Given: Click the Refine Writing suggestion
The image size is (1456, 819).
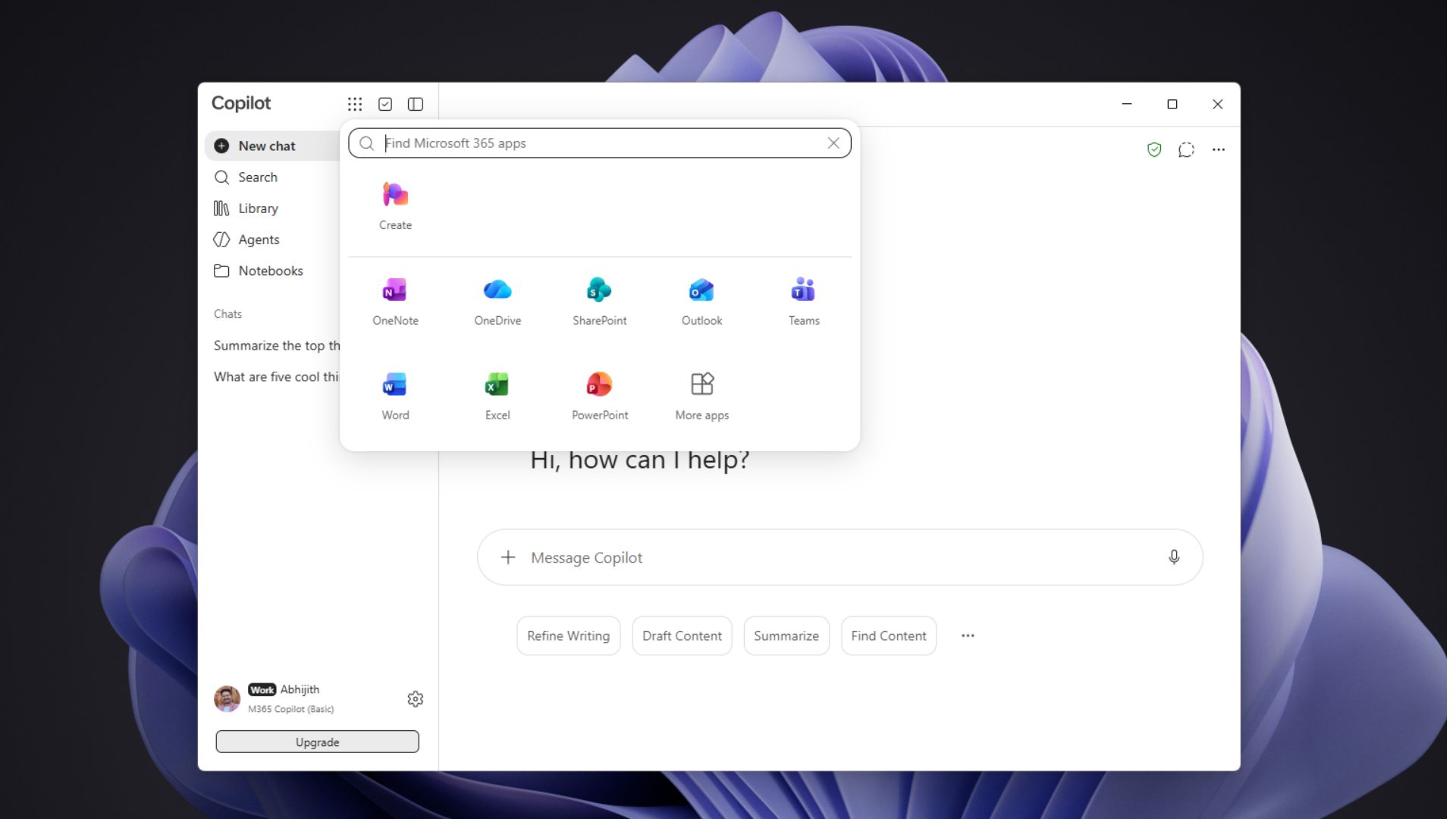Looking at the screenshot, I should (568, 636).
